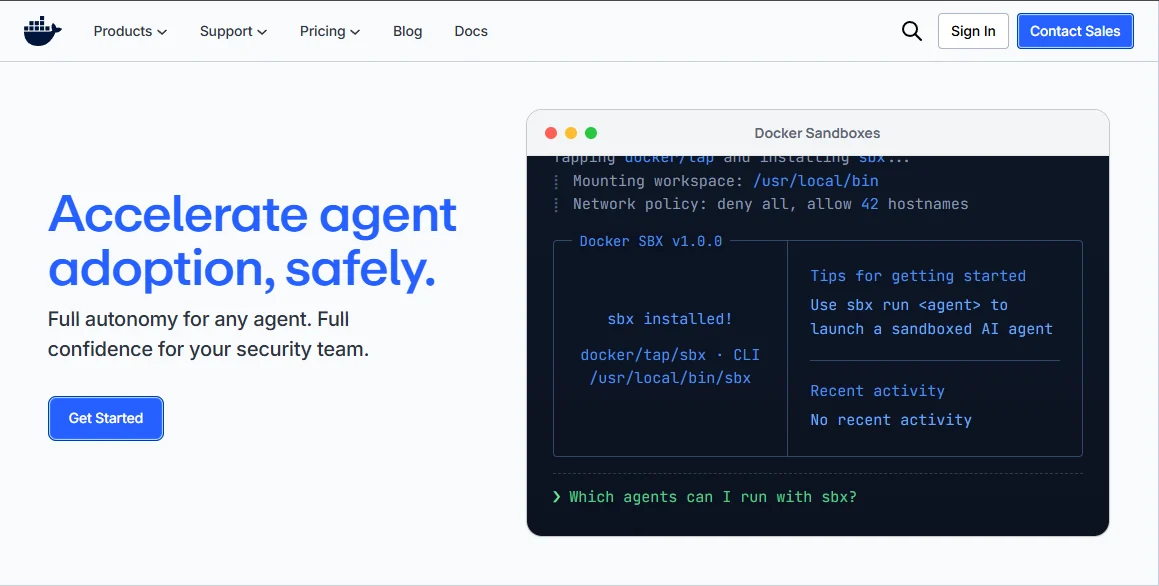Click the 'Accelerate agent adoption, safely.' headline

[253, 241]
